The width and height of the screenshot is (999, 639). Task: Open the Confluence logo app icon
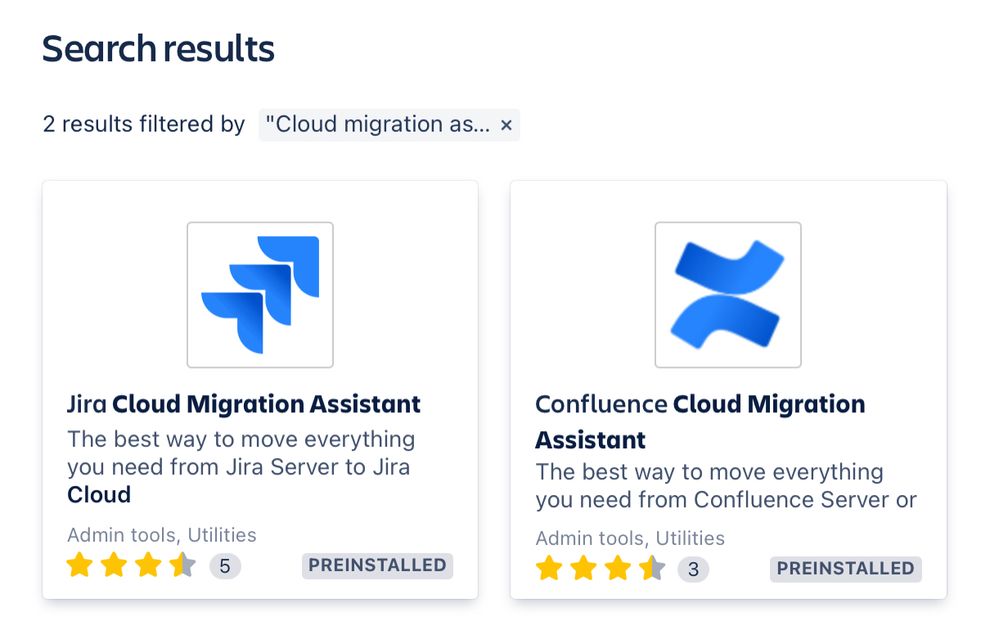point(728,295)
